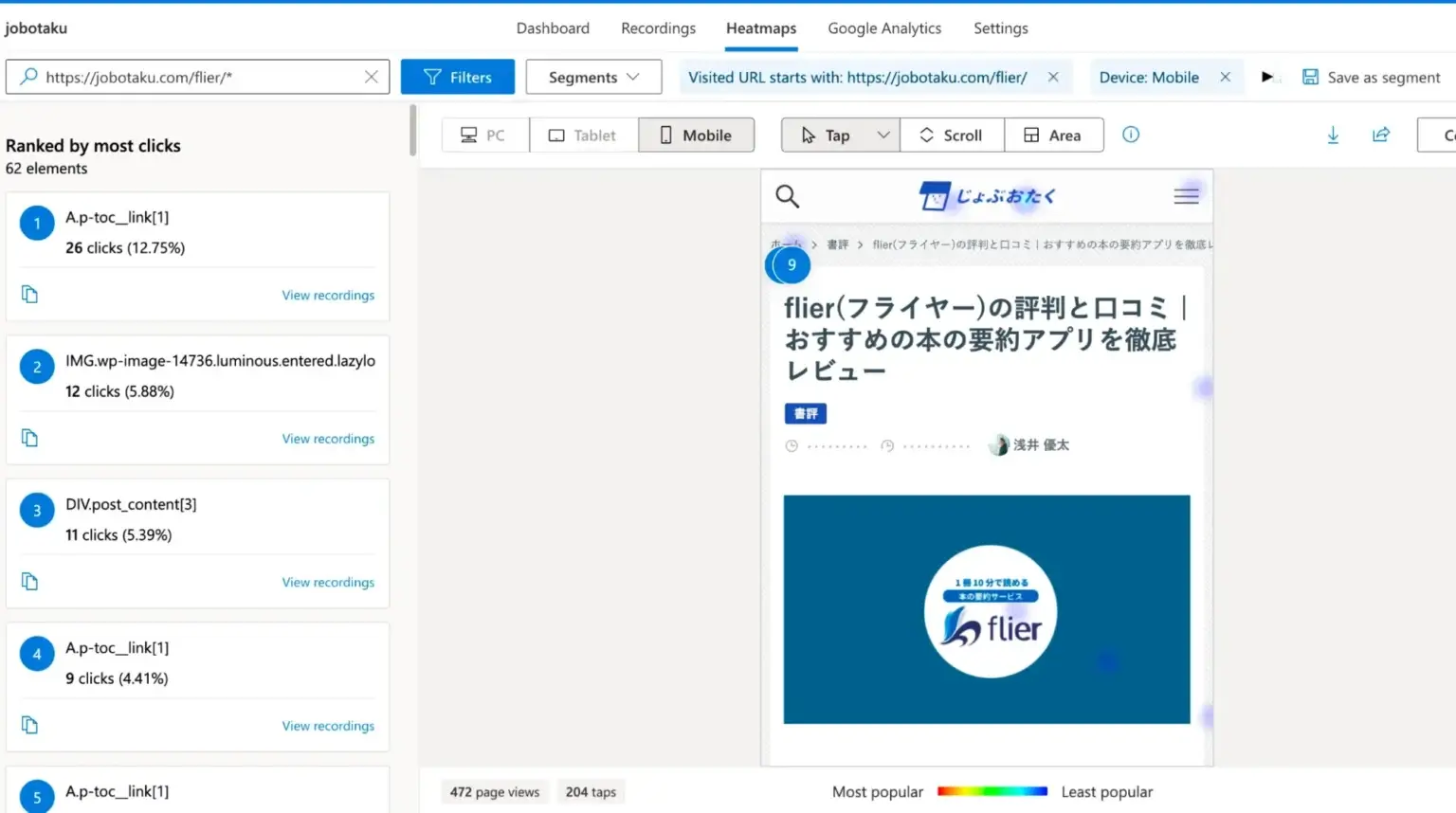Copy the IMG.wp-image-14736 element selector
This screenshot has height=813, width=1456.
[29, 438]
